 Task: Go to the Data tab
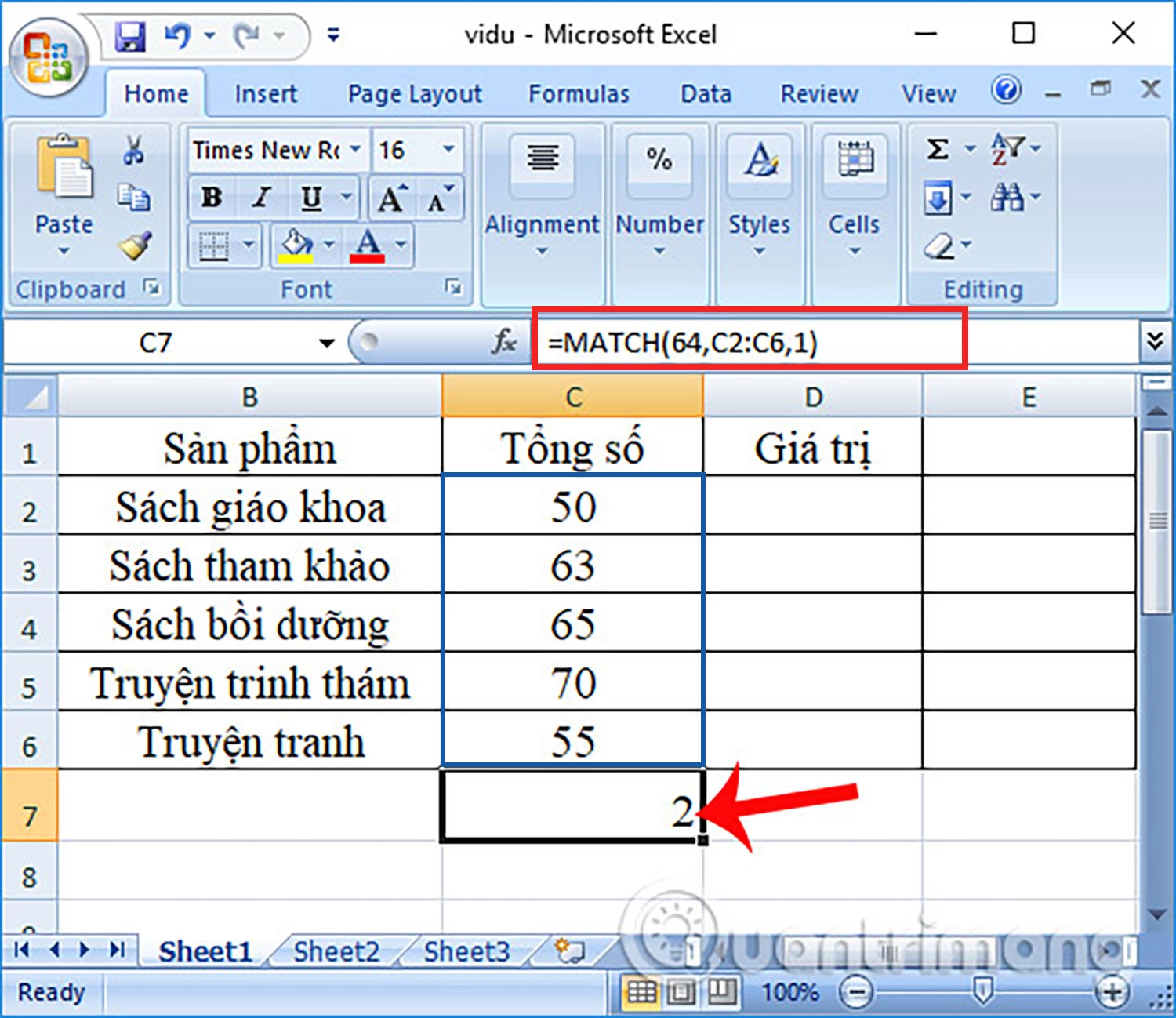coord(706,94)
